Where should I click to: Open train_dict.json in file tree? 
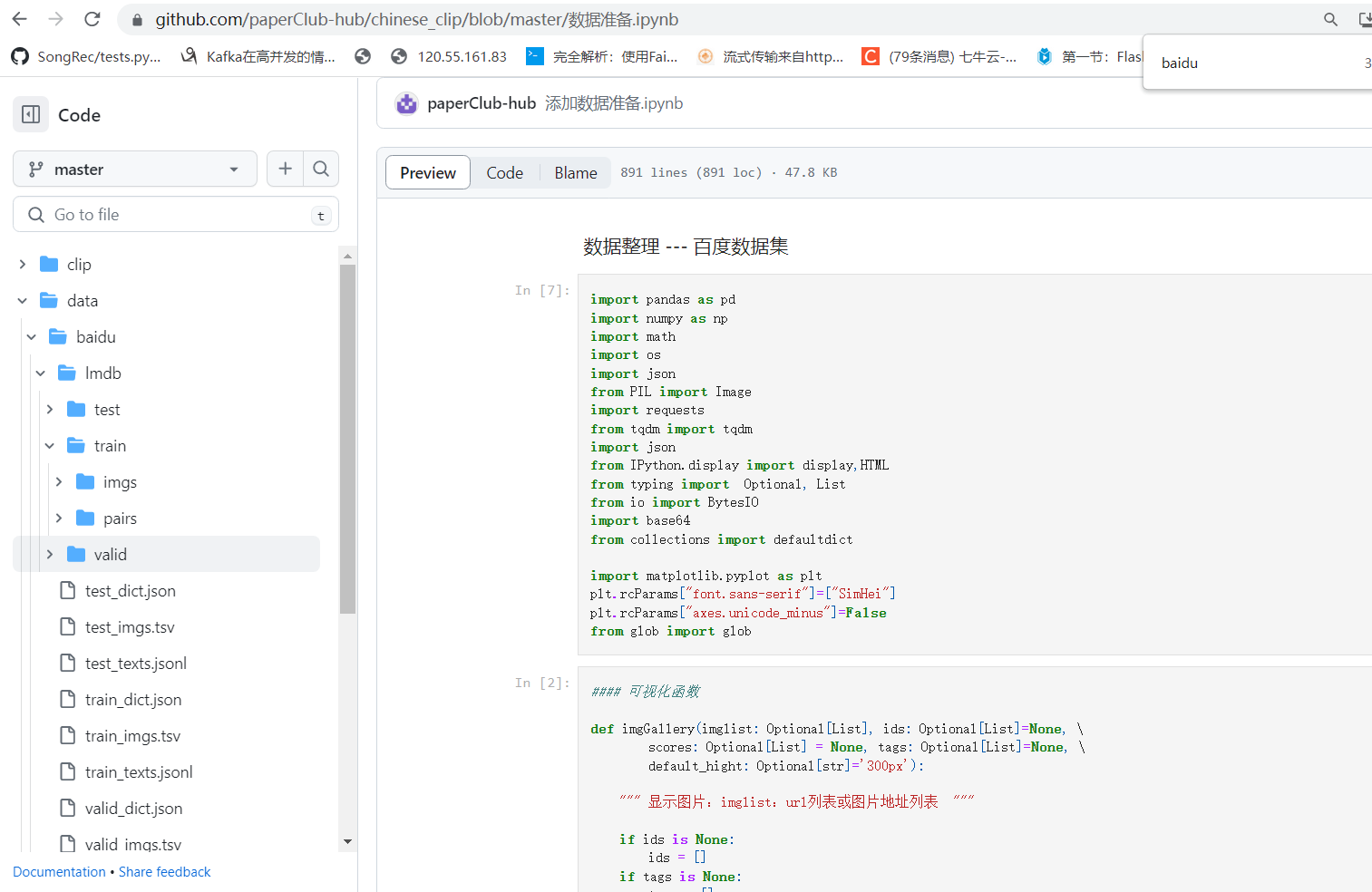(133, 699)
